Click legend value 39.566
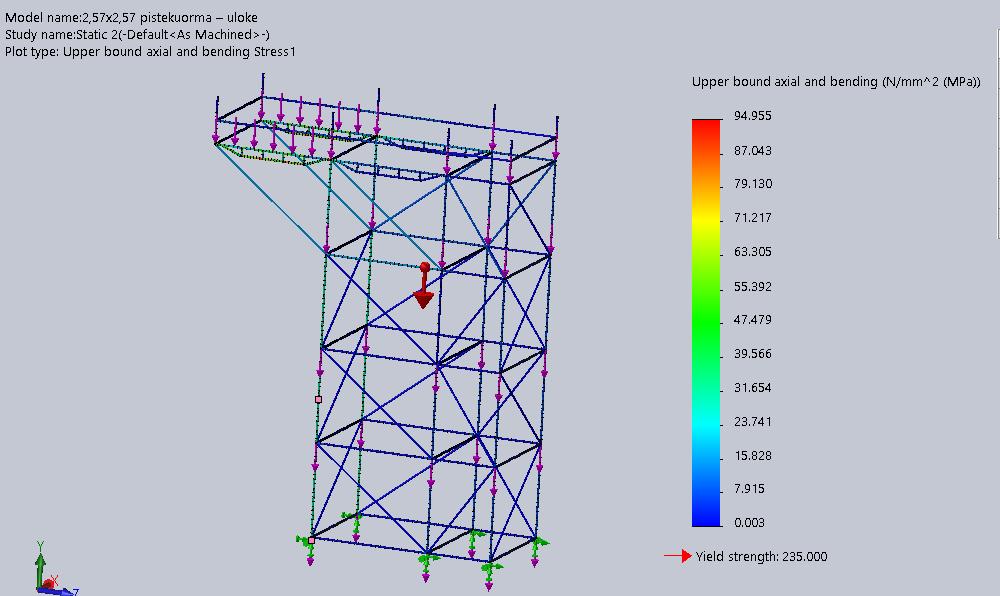The image size is (1000, 596). click(x=753, y=353)
